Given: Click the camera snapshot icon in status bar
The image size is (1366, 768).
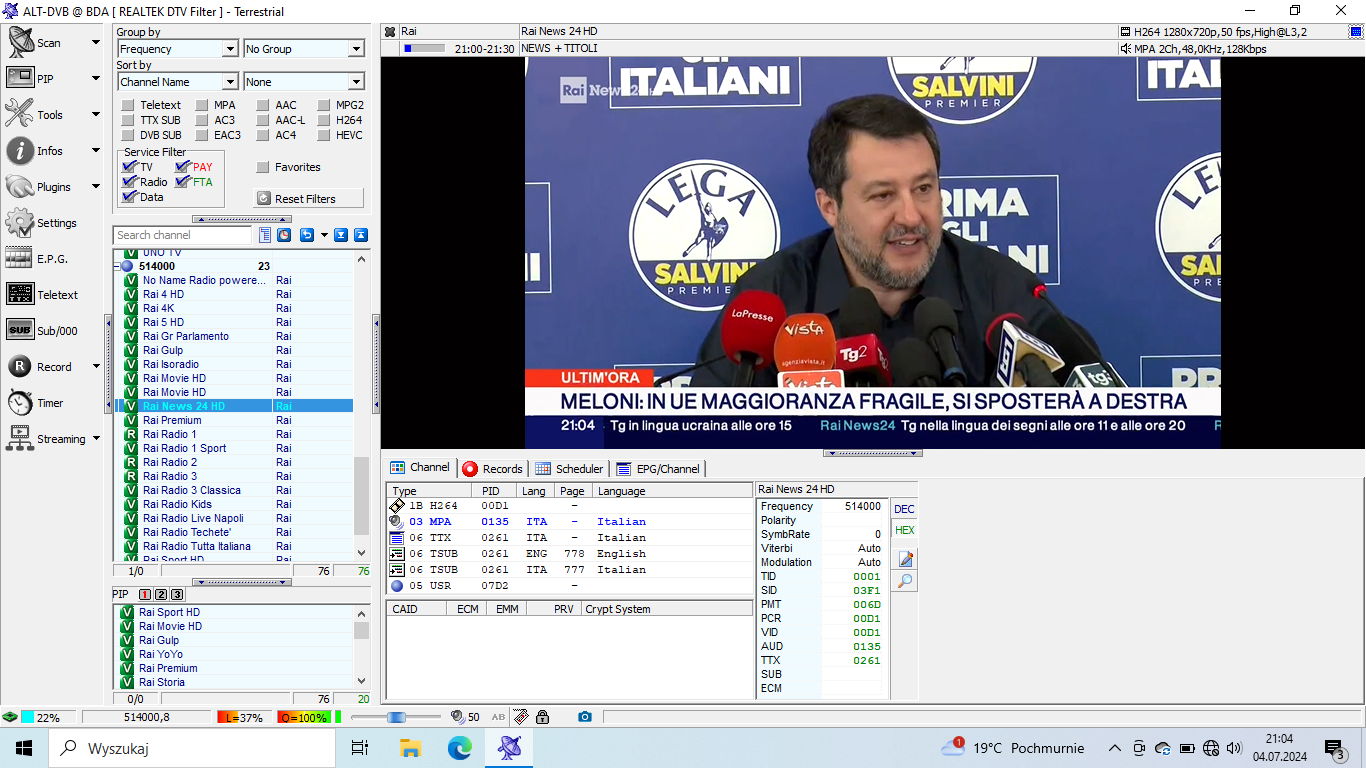Looking at the screenshot, I should (585, 717).
